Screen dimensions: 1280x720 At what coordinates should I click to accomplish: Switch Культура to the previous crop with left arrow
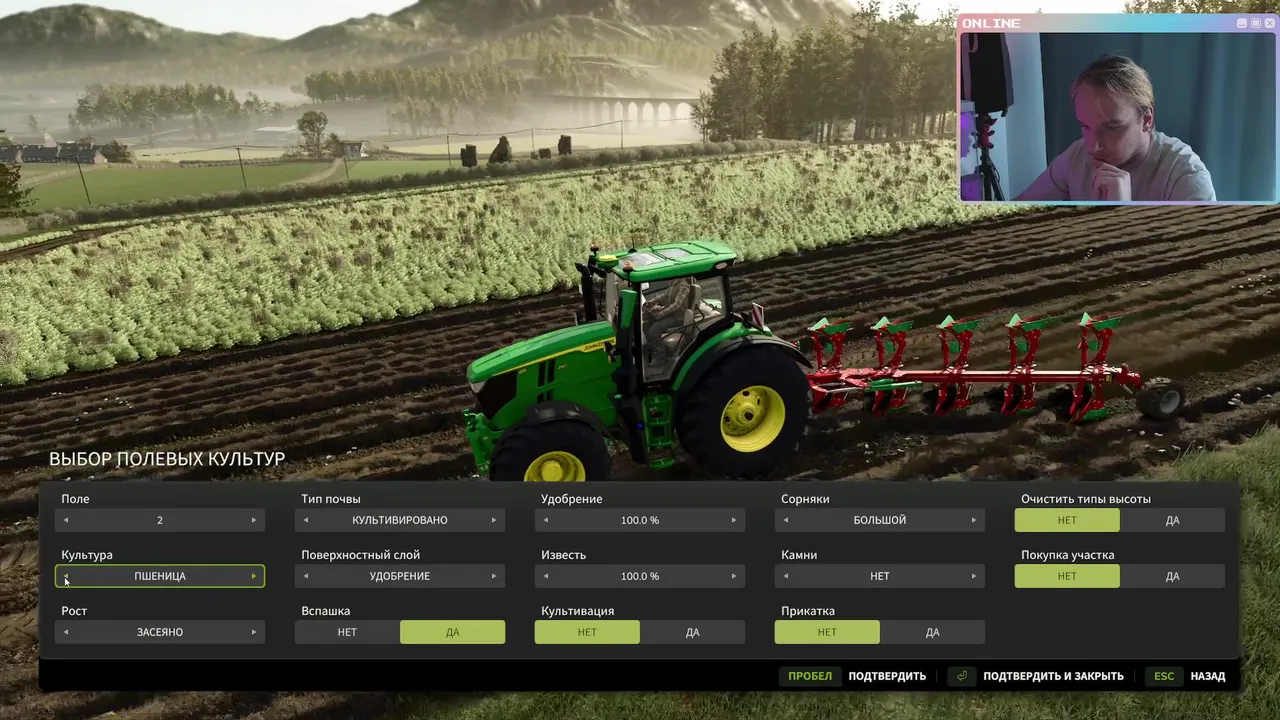click(x=66, y=576)
